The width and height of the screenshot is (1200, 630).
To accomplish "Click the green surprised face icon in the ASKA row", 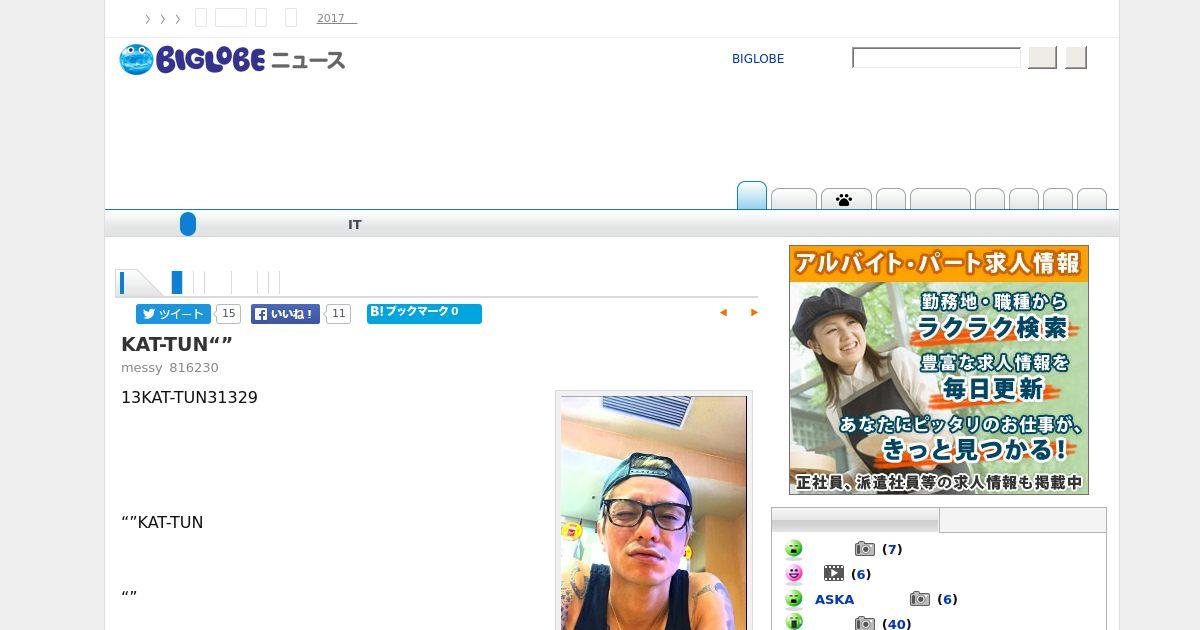I will point(794,599).
